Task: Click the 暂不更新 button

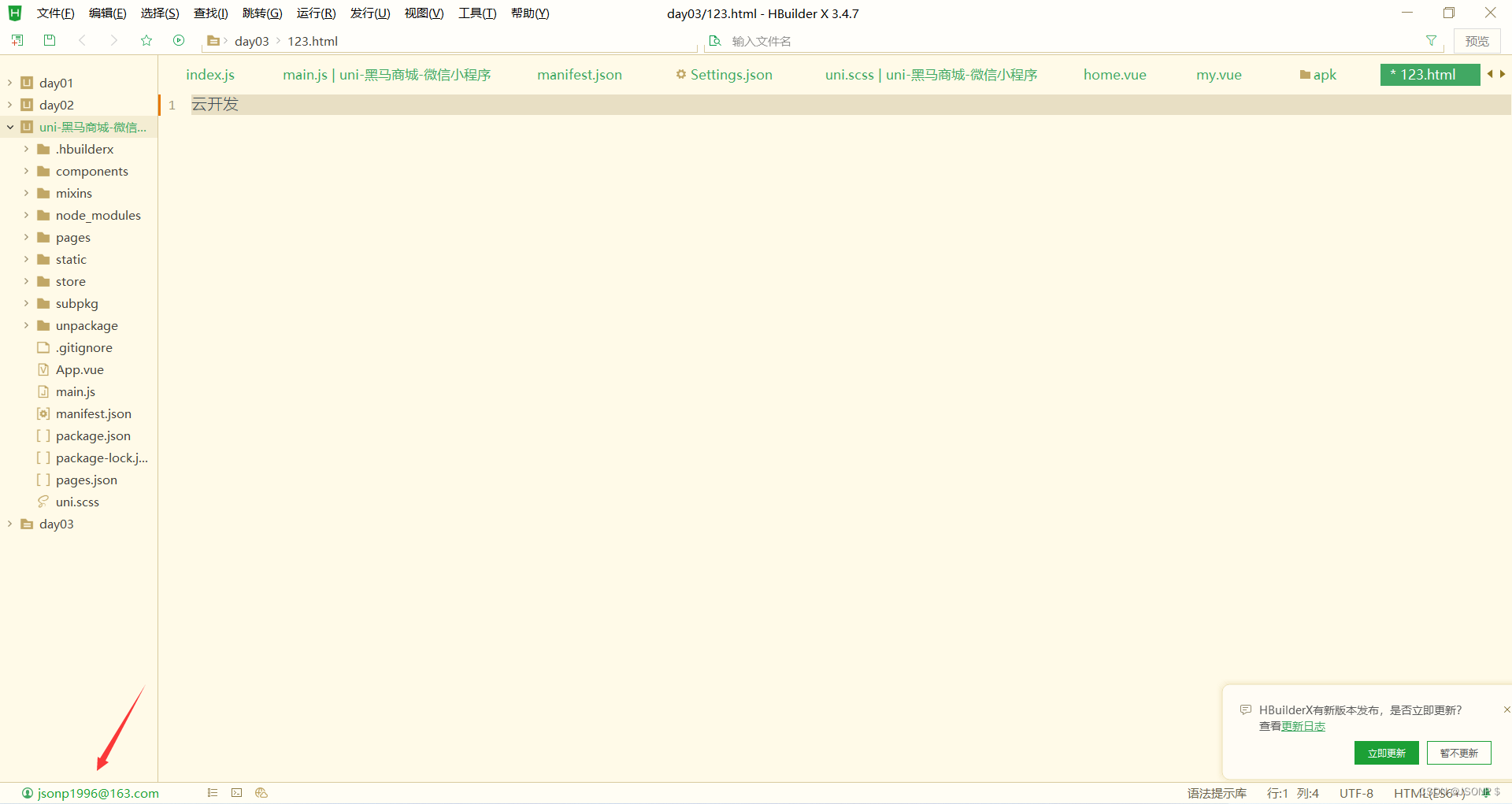Action: click(x=1458, y=753)
